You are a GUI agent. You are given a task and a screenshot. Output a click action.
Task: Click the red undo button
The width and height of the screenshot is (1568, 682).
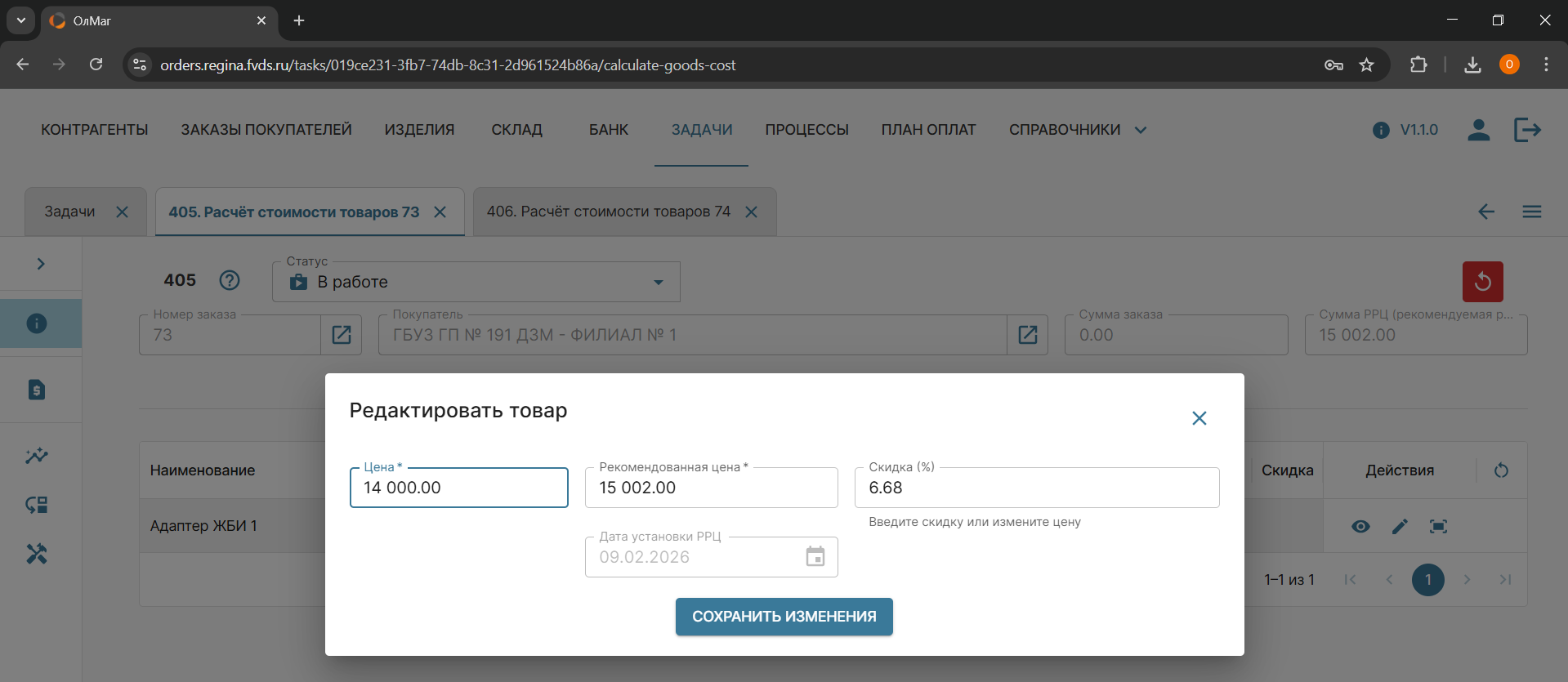click(1482, 282)
